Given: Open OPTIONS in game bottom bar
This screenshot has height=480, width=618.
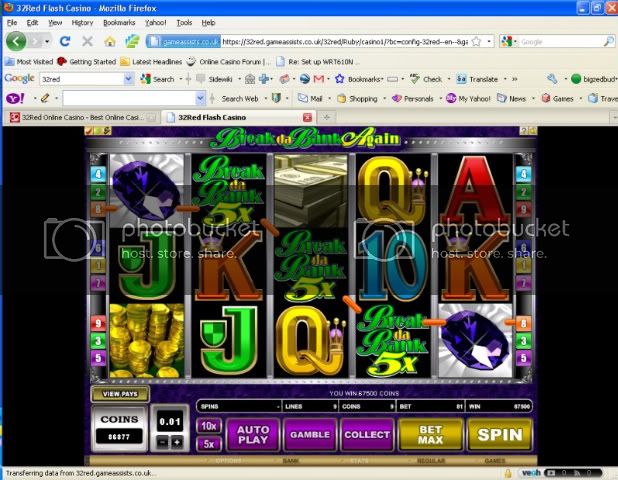Looking at the screenshot, I should pos(228,460).
